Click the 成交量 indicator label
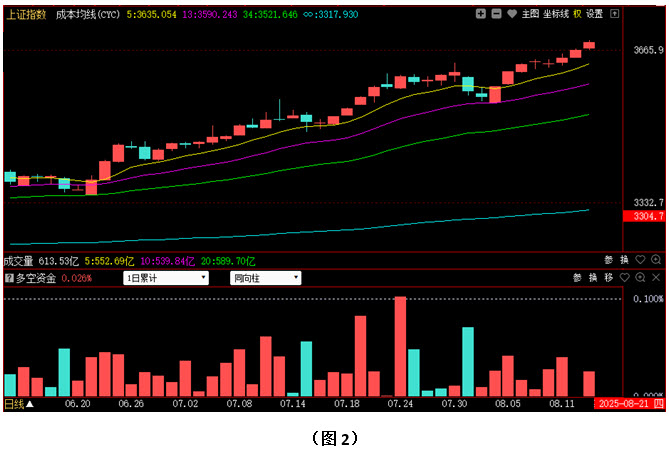This screenshot has width=669, height=458. pyautogui.click(x=18, y=261)
